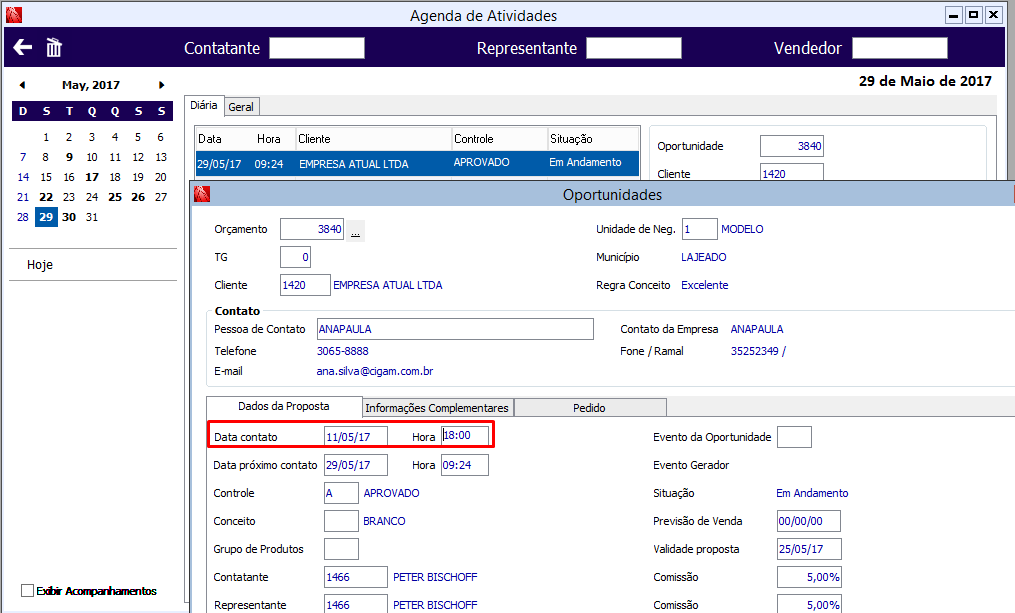The width and height of the screenshot is (1015, 613).
Task: Click the trash can delete icon
Action: 54,47
